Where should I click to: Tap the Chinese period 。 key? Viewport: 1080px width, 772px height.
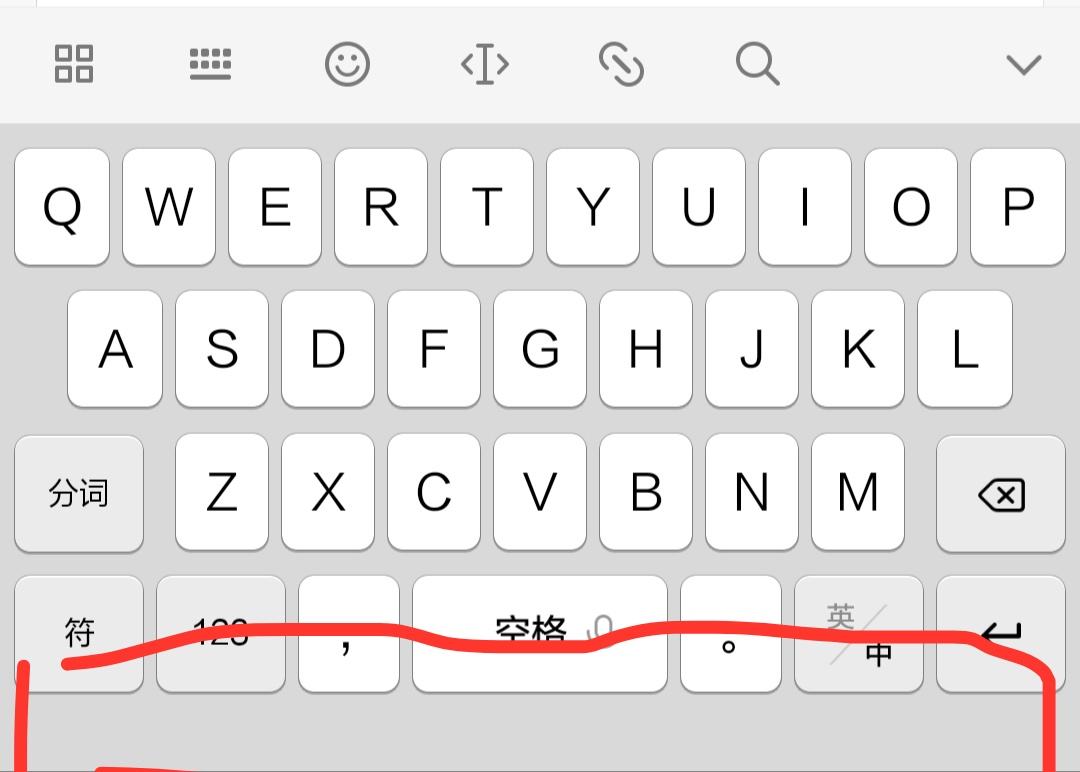point(731,634)
